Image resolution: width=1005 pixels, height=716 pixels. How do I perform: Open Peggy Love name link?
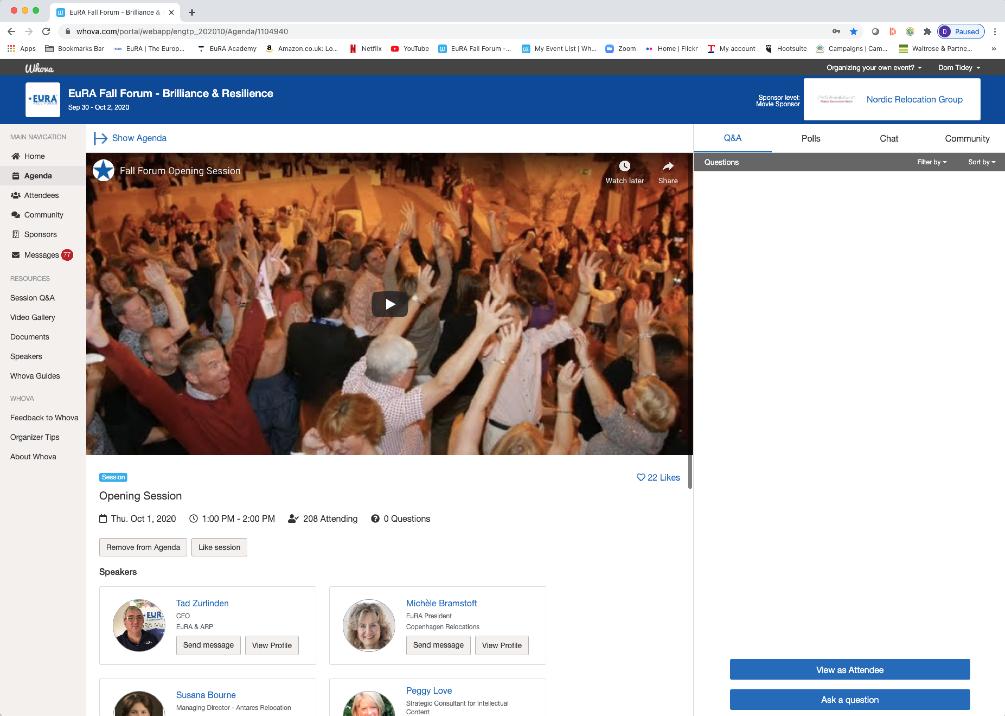tap(429, 690)
